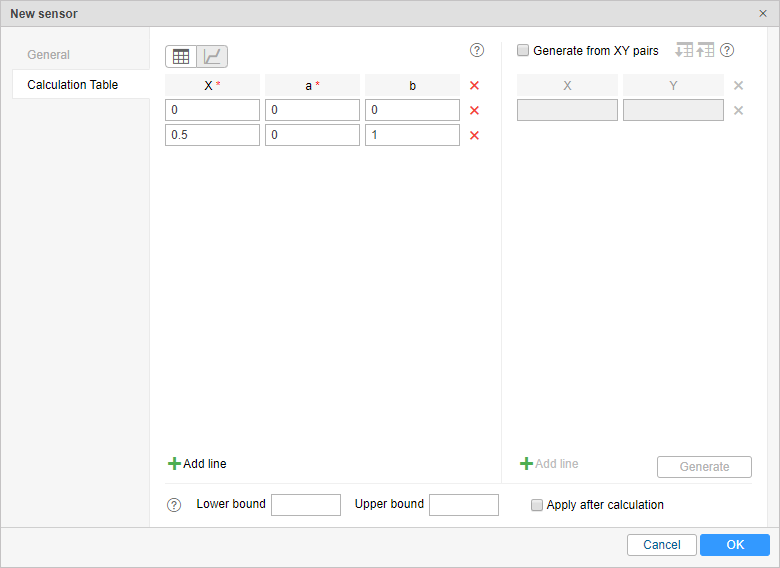Add line to the calculation table
The image size is (780, 568).
click(x=197, y=464)
